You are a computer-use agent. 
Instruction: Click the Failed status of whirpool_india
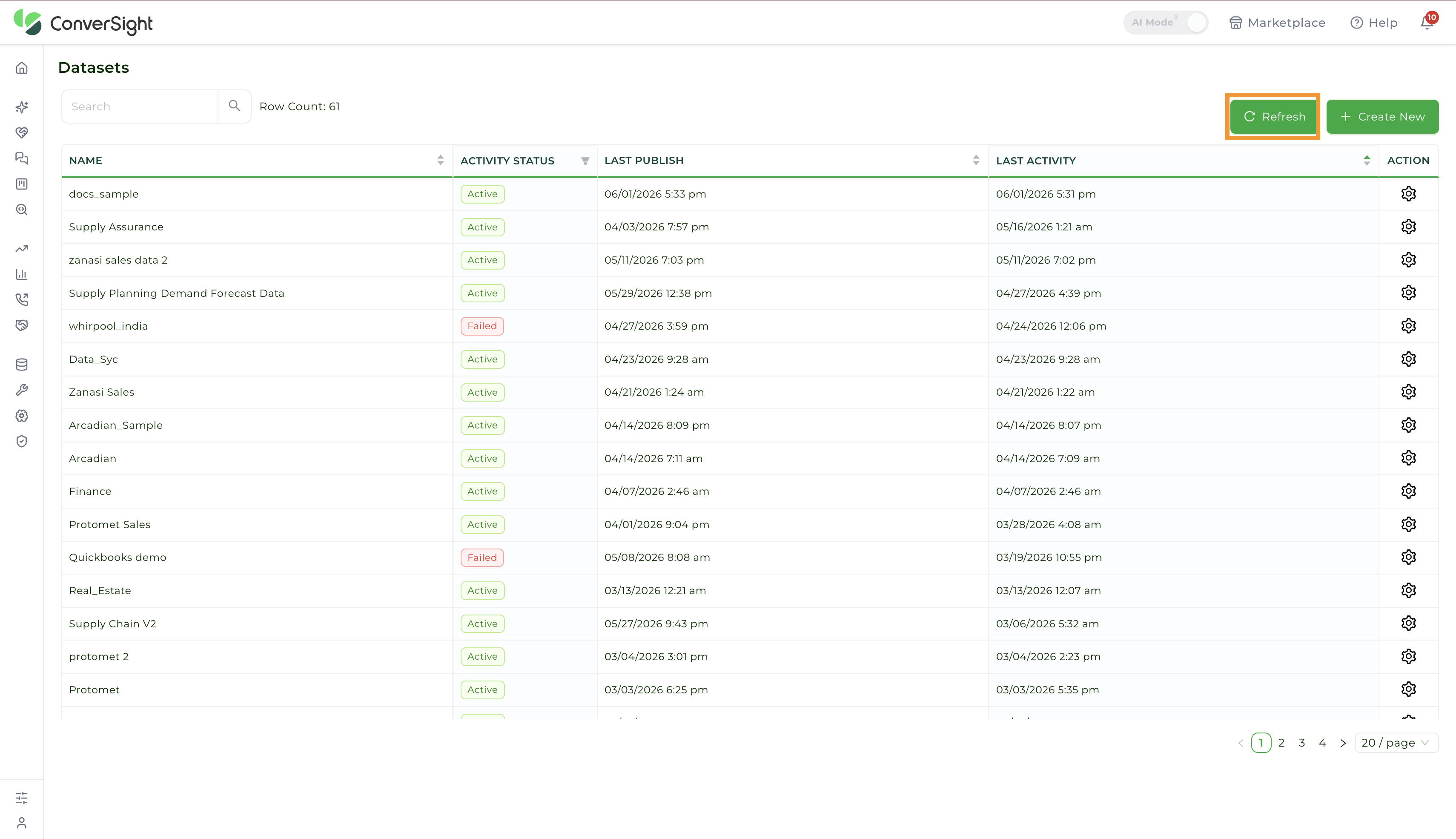click(x=482, y=326)
